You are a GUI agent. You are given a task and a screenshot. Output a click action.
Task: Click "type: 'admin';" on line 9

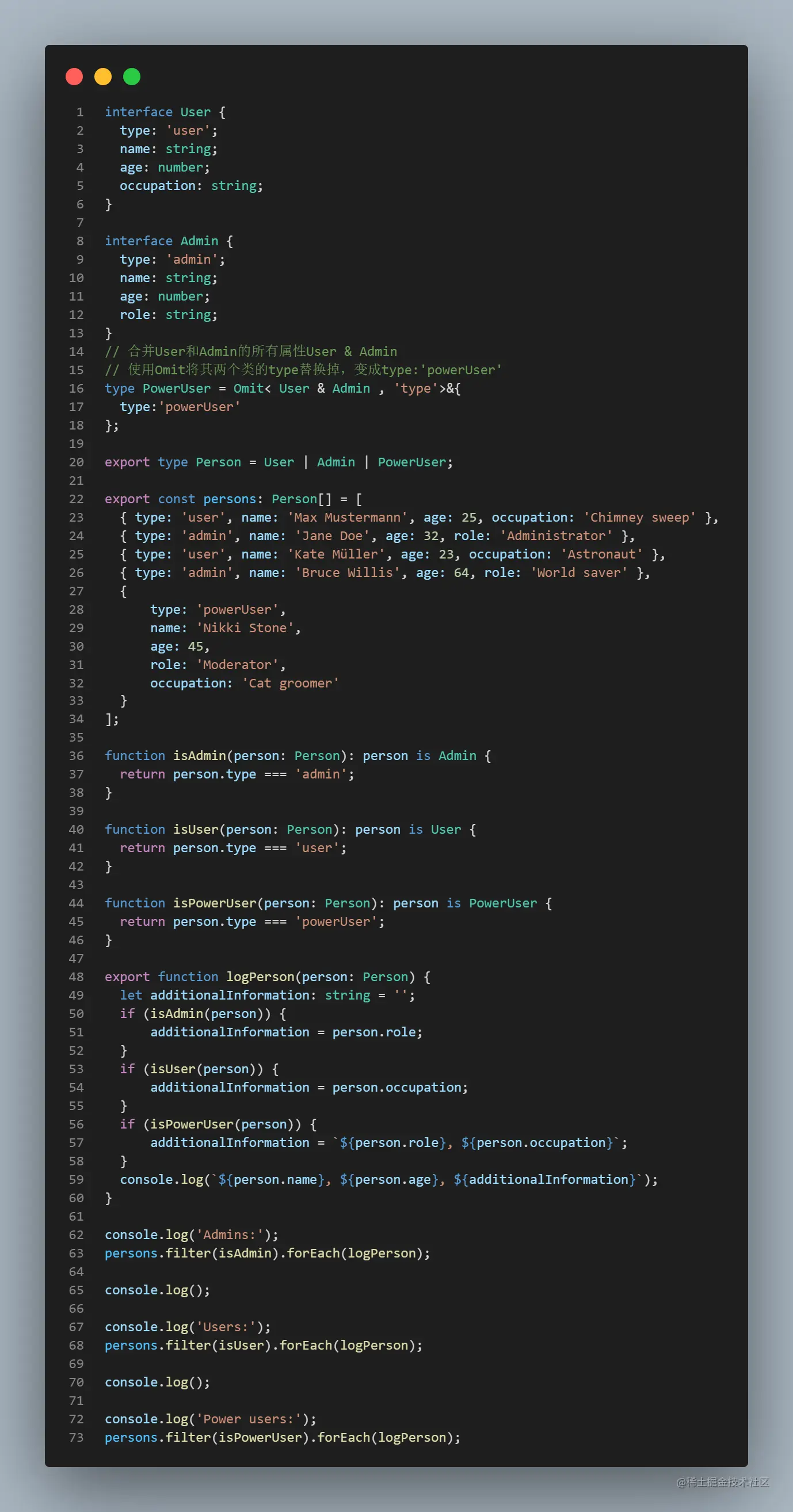point(173,260)
